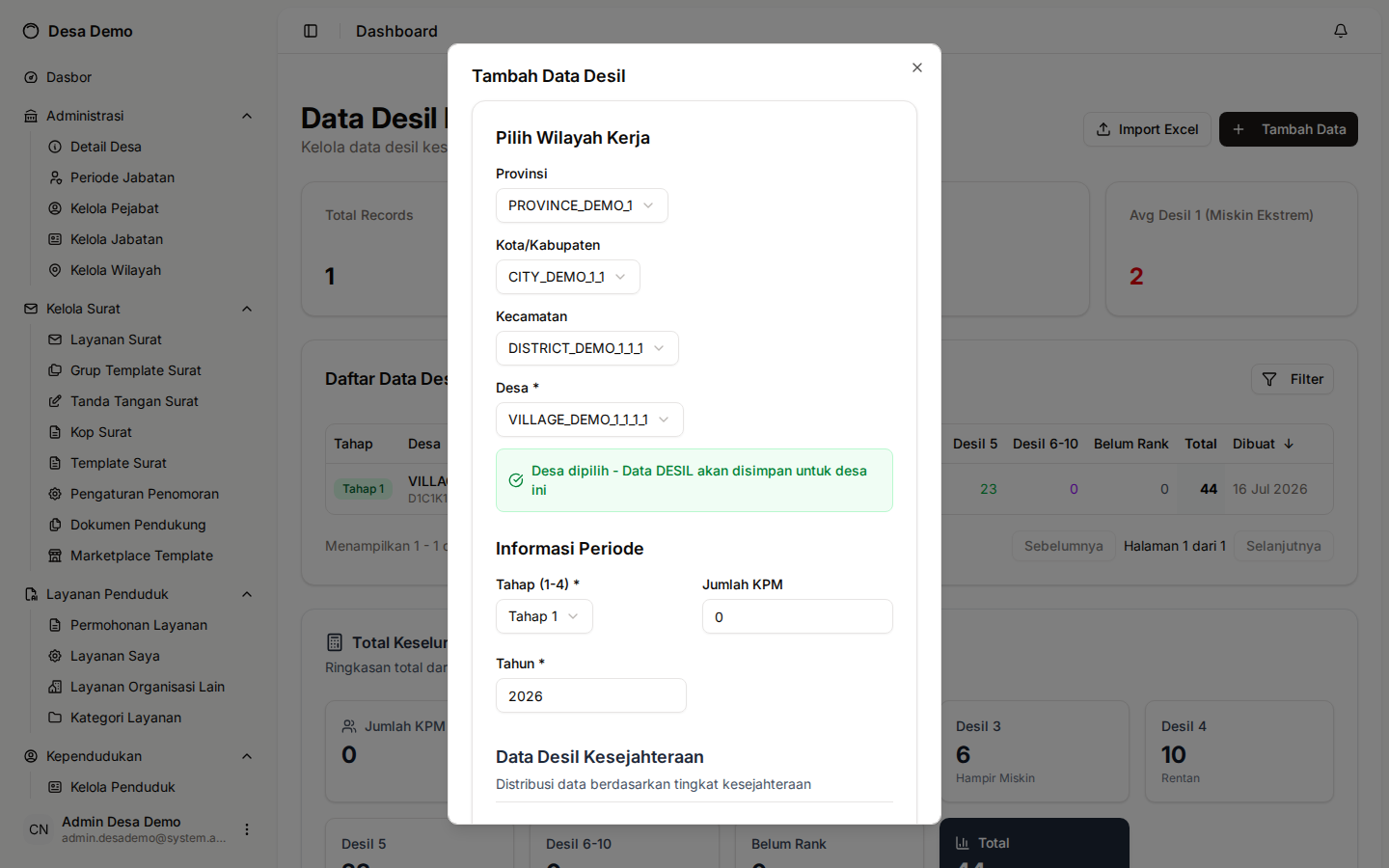Image resolution: width=1389 pixels, height=868 pixels.
Task: Click the Grup Template Surat icon
Action: [55, 370]
